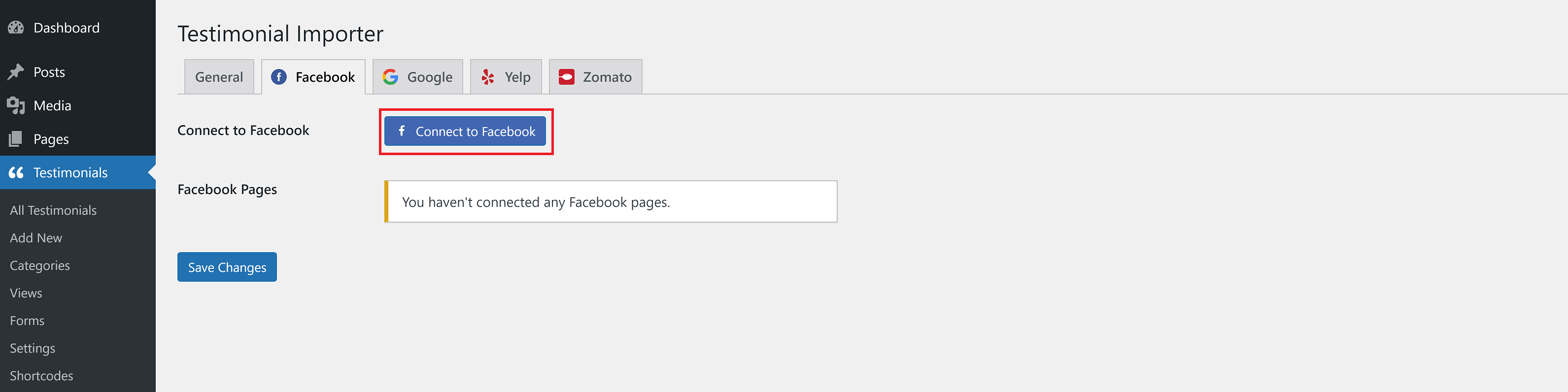Click the Zomato logo icon on tab

567,77
